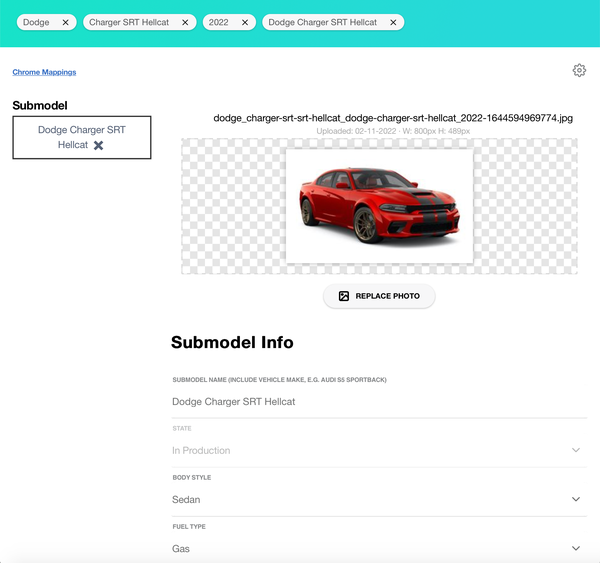The image size is (600, 563).
Task: Open the settings gear icon
Action: tap(579, 70)
